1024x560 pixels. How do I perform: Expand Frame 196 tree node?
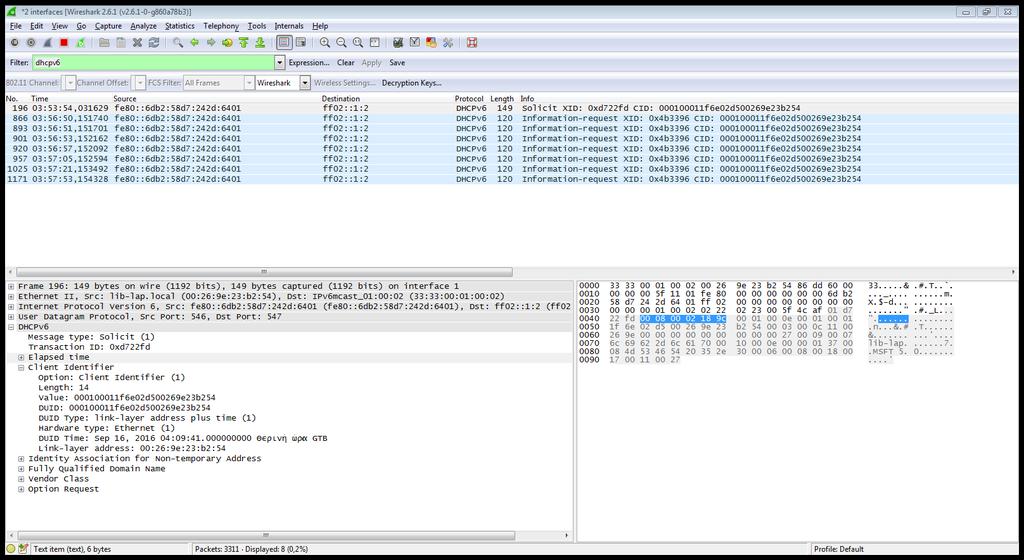click(x=11, y=287)
